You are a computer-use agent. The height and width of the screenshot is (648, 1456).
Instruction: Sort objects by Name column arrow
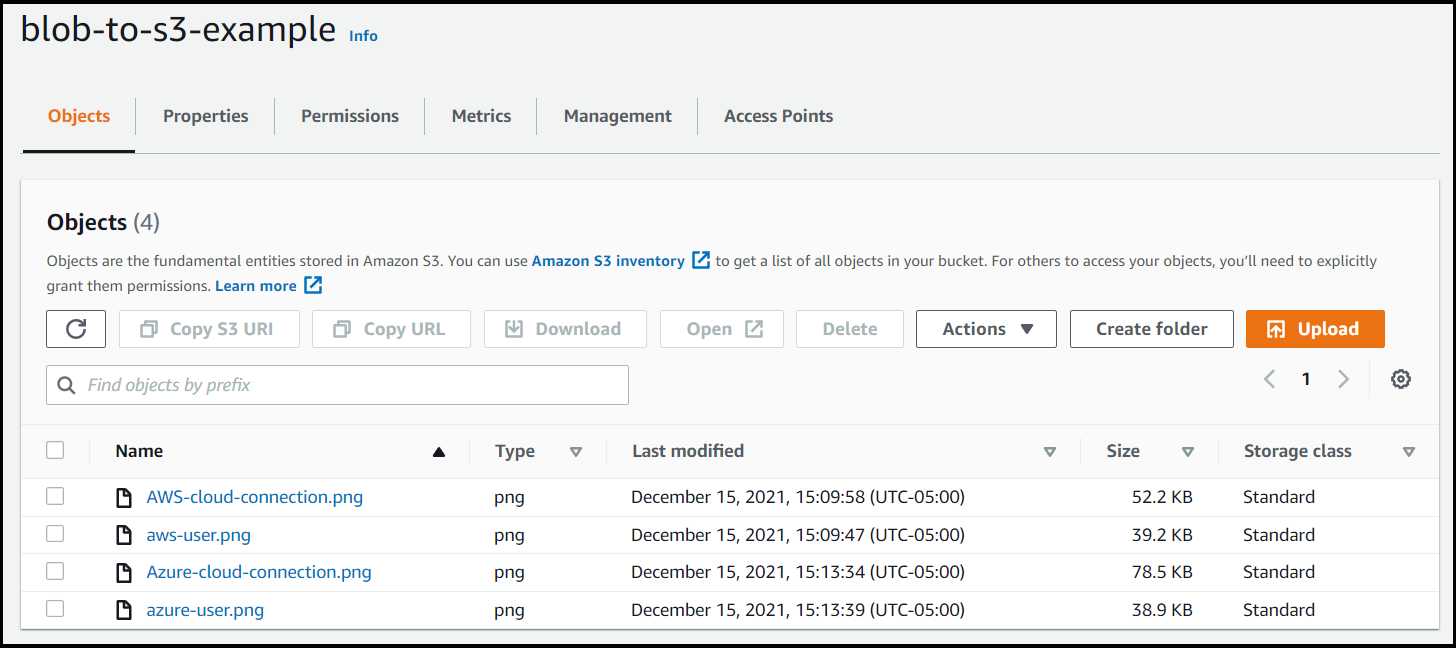click(438, 452)
